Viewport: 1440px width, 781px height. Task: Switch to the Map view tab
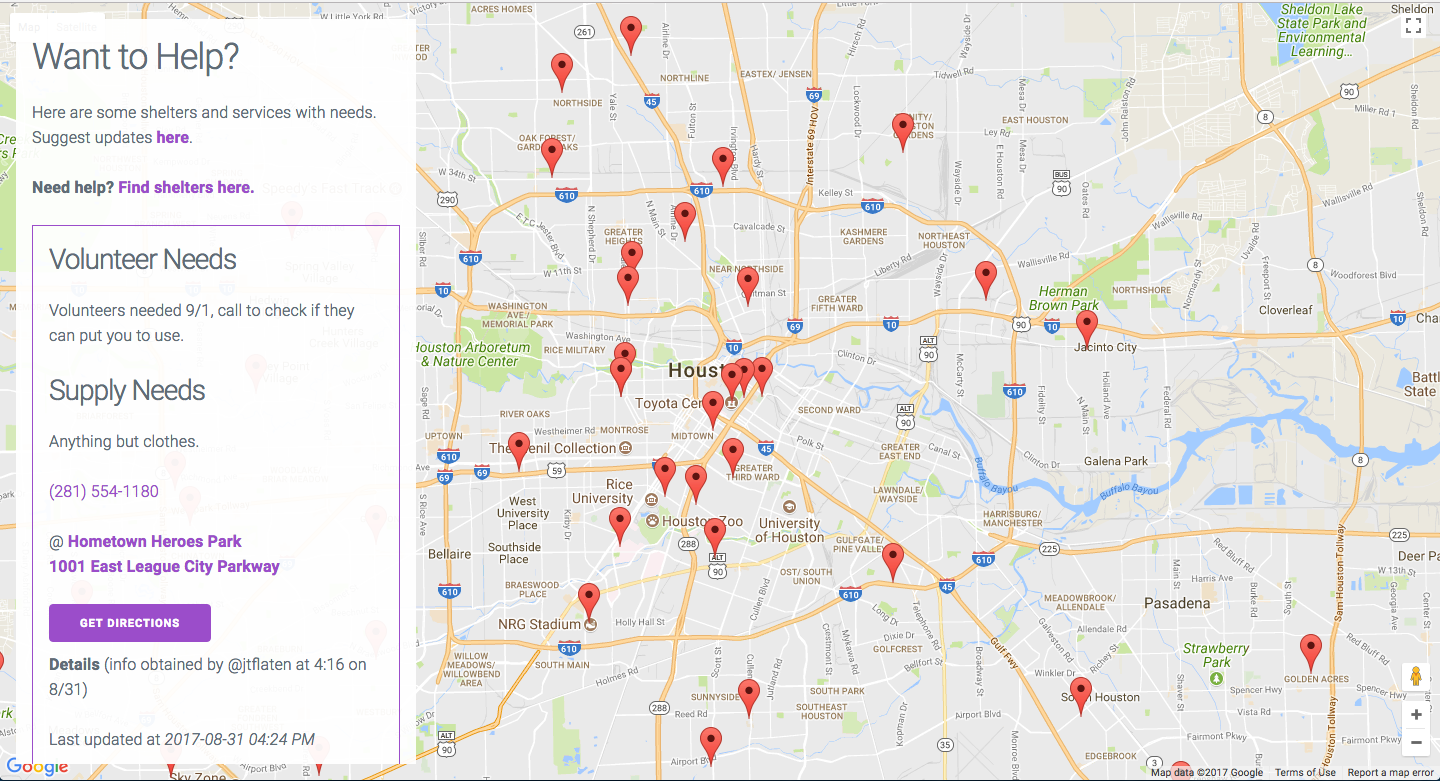(x=30, y=27)
